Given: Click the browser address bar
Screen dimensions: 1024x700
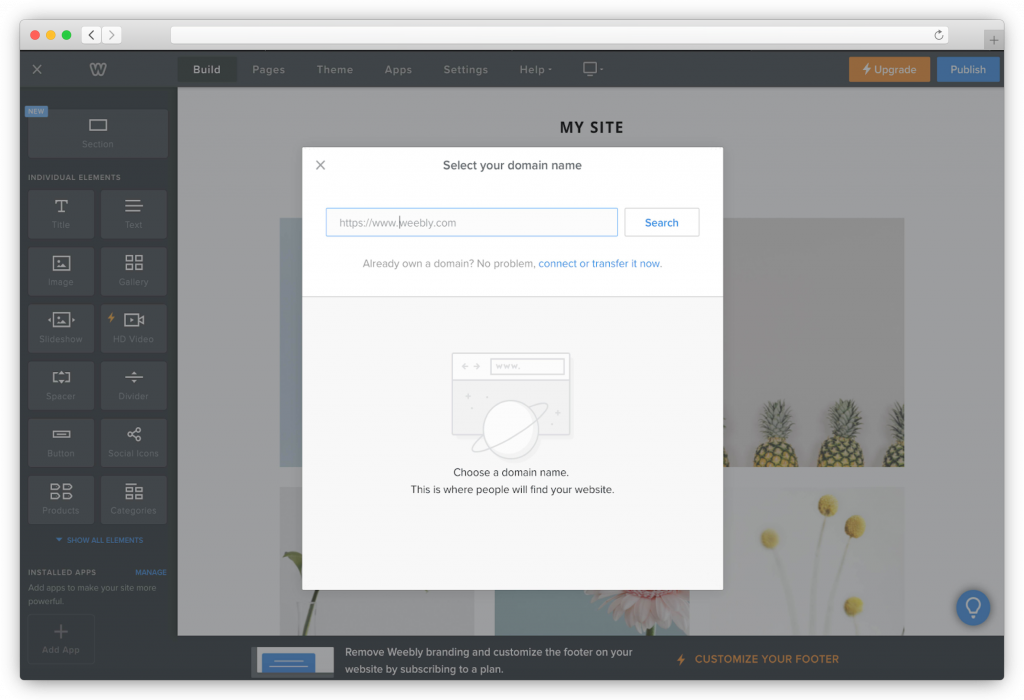Looking at the screenshot, I should tap(559, 35).
